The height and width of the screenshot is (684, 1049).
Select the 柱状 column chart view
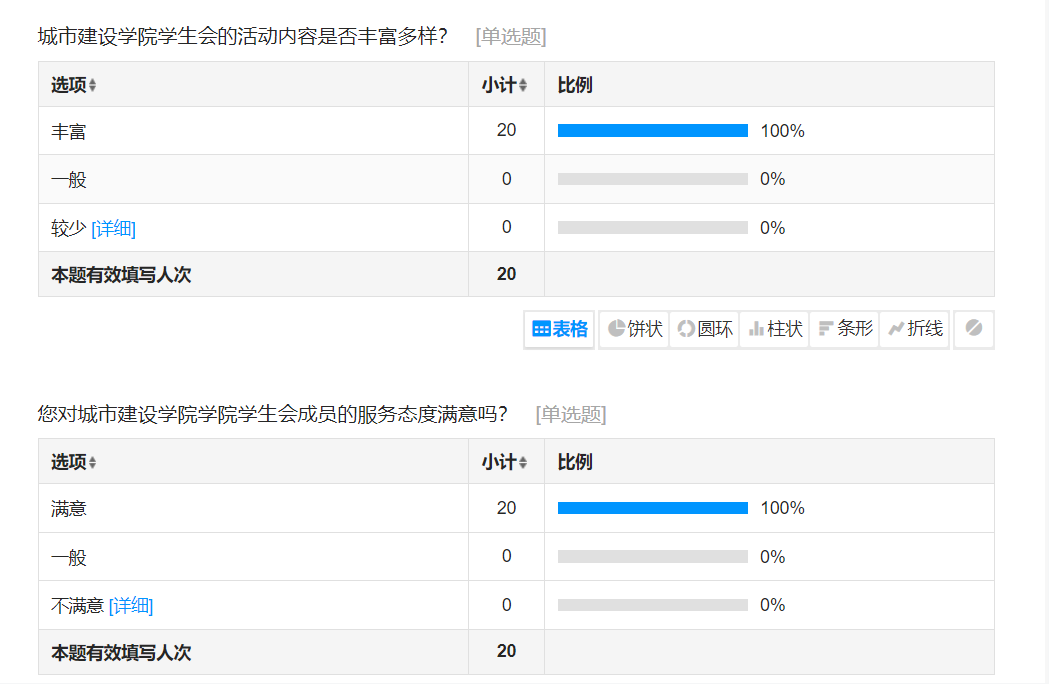click(775, 329)
